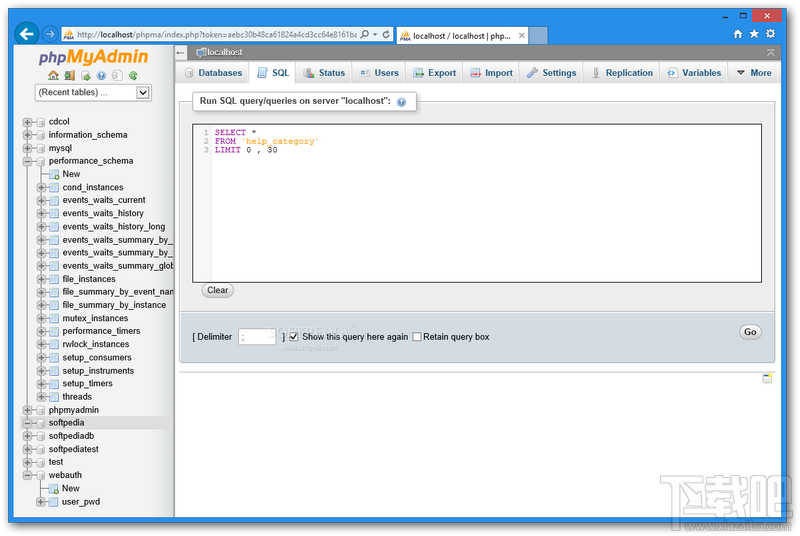Click the browser Forward arrow button

pos(49,34)
